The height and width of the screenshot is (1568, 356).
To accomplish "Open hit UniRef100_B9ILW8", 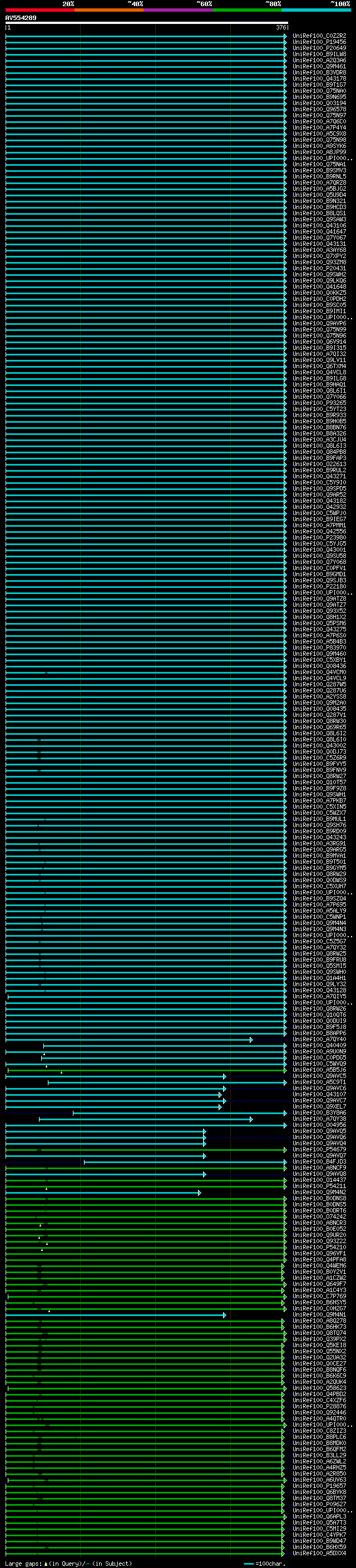I will tap(319, 54).
